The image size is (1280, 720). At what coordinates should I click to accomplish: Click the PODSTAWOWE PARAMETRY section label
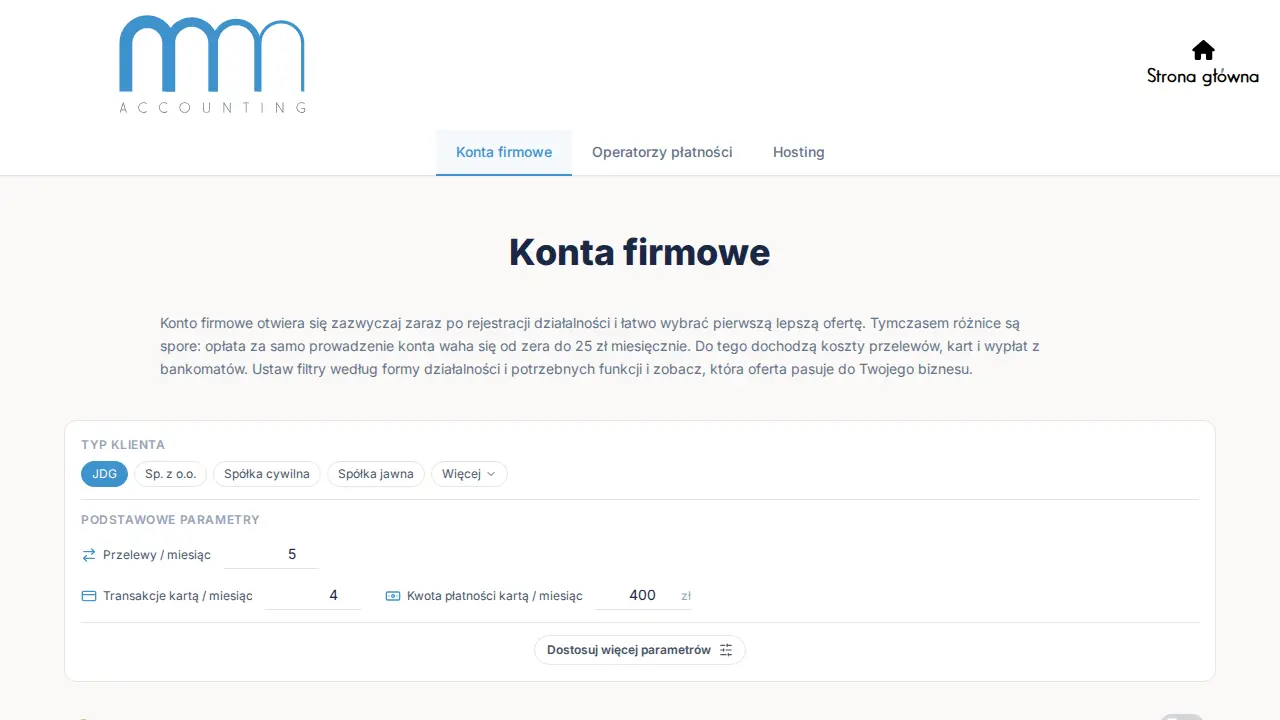coord(170,520)
